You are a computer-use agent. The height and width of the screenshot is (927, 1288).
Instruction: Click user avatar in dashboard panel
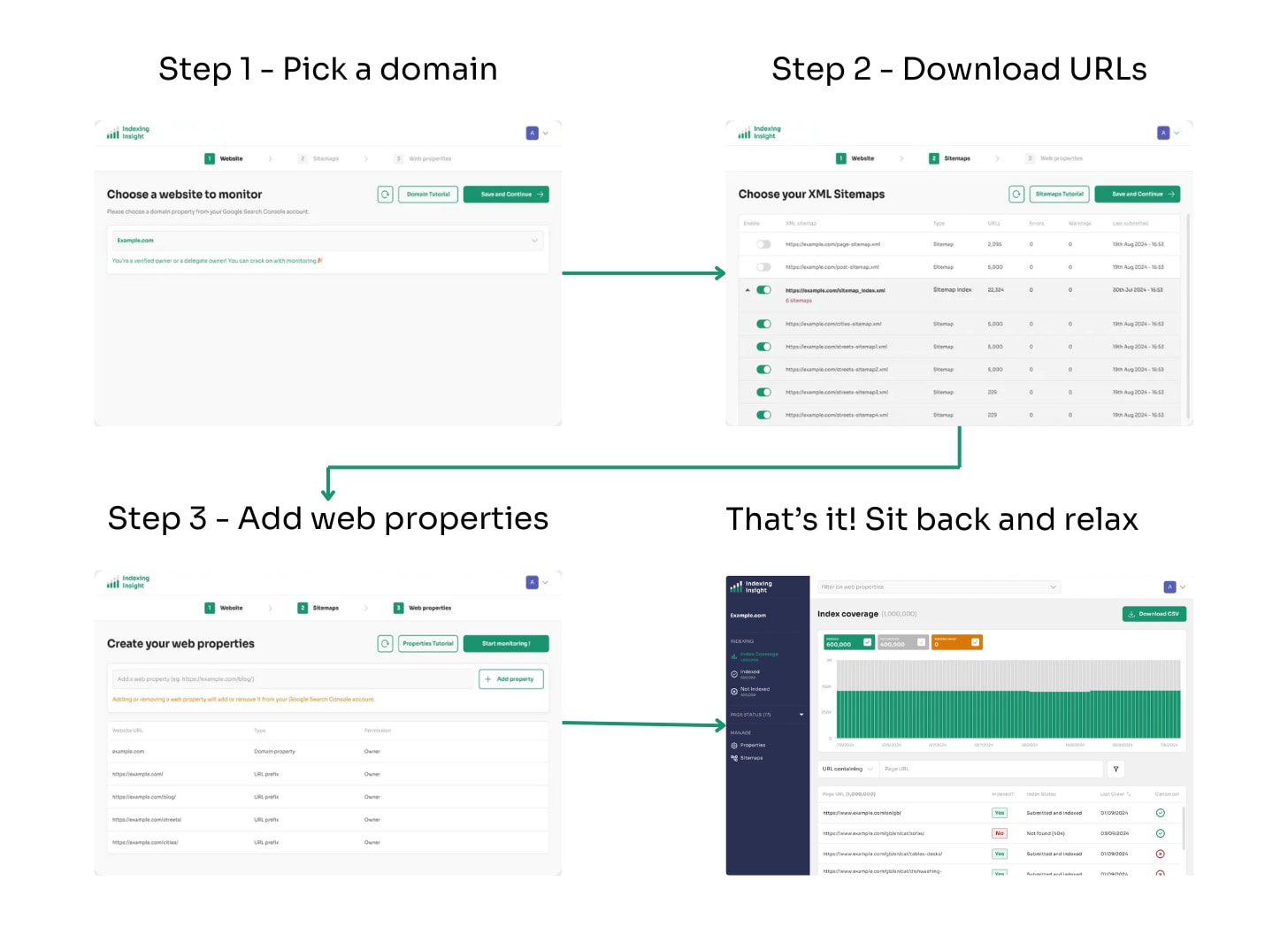coord(1169,587)
